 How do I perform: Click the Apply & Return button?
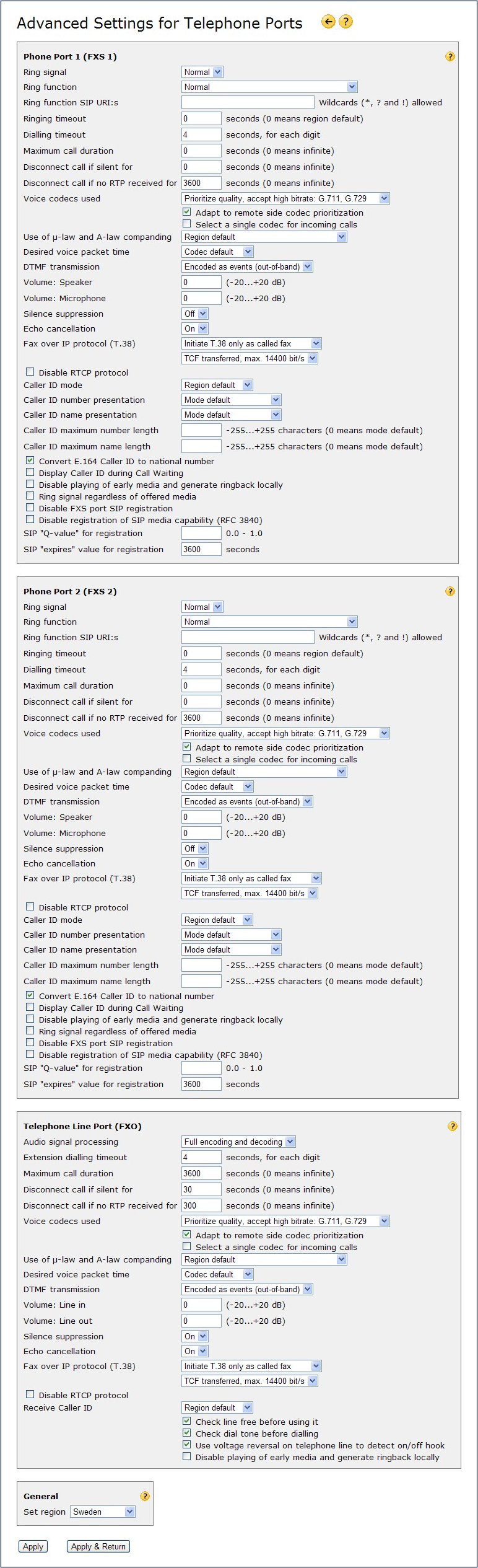coord(98,1546)
